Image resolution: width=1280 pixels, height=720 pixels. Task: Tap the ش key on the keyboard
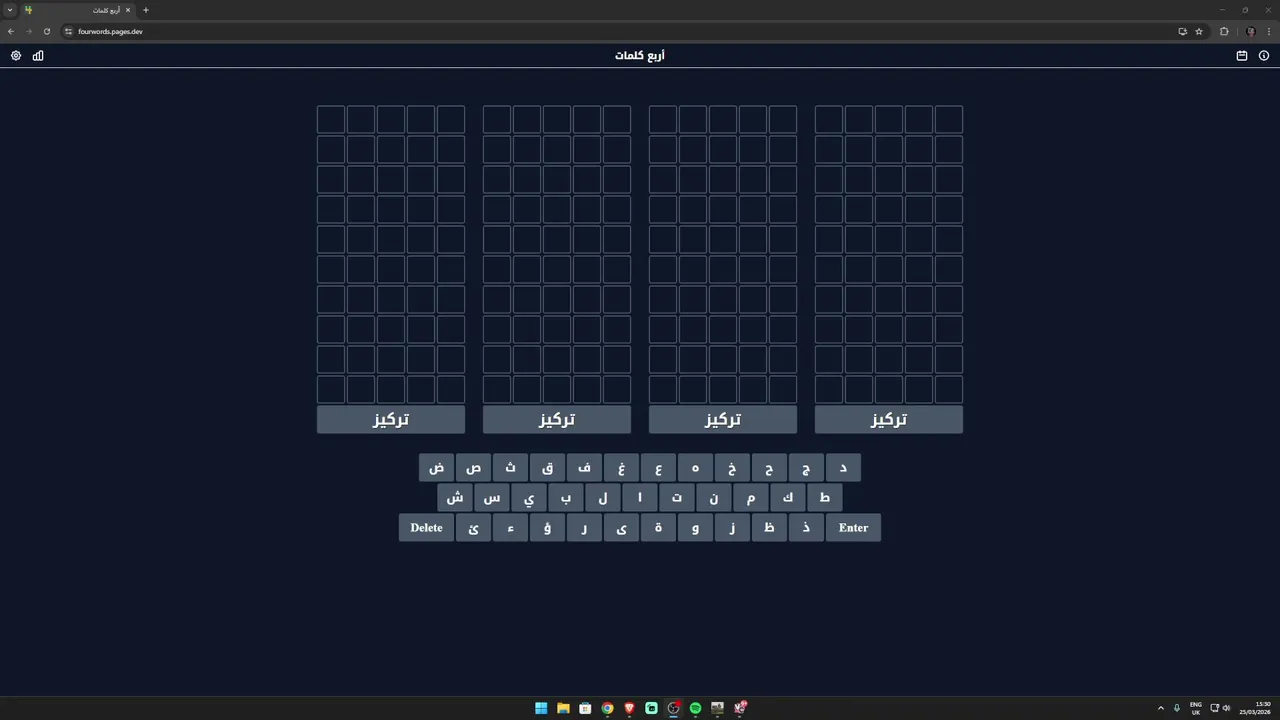click(455, 498)
